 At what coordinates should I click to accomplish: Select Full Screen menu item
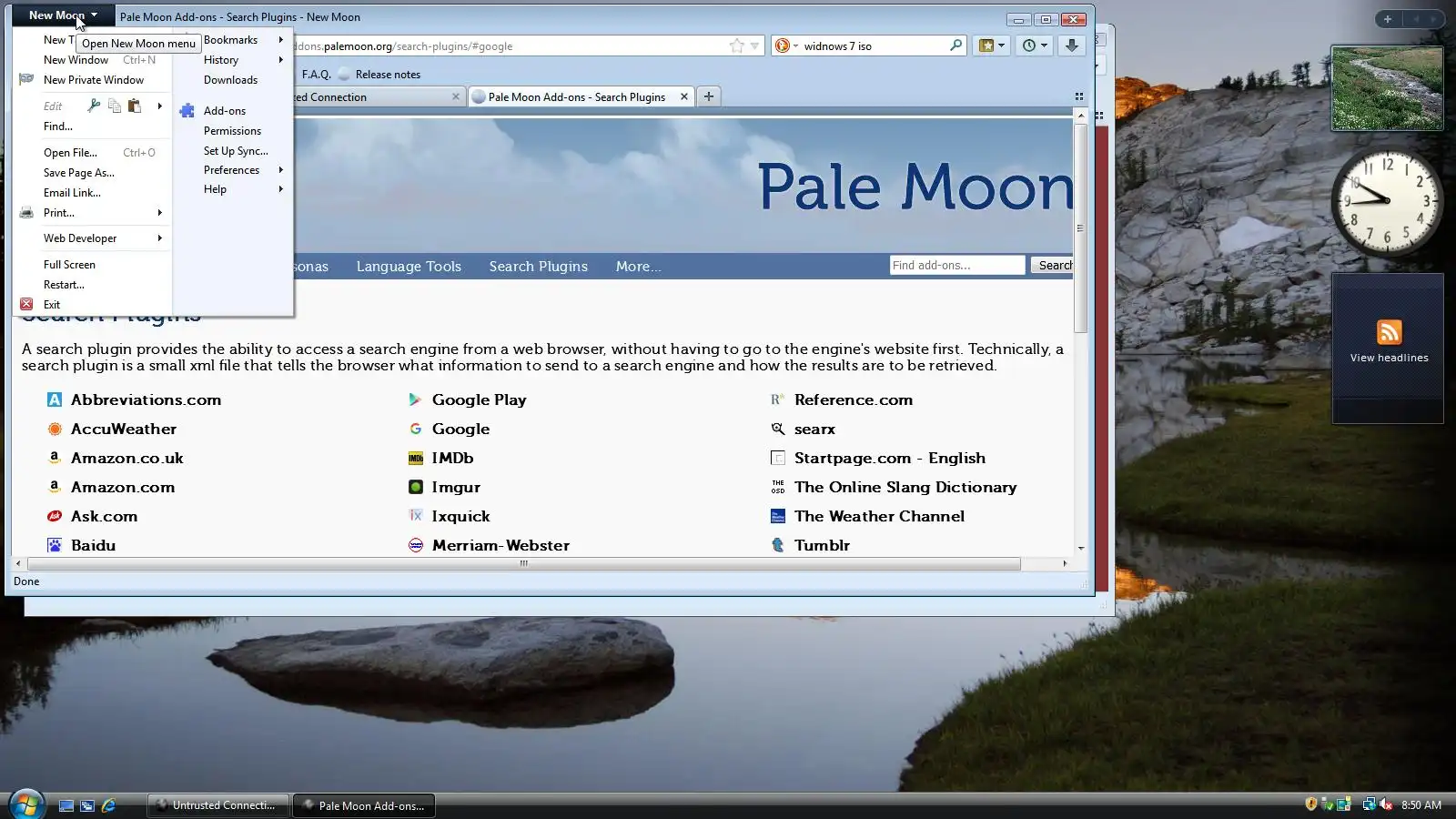click(x=93, y=265)
